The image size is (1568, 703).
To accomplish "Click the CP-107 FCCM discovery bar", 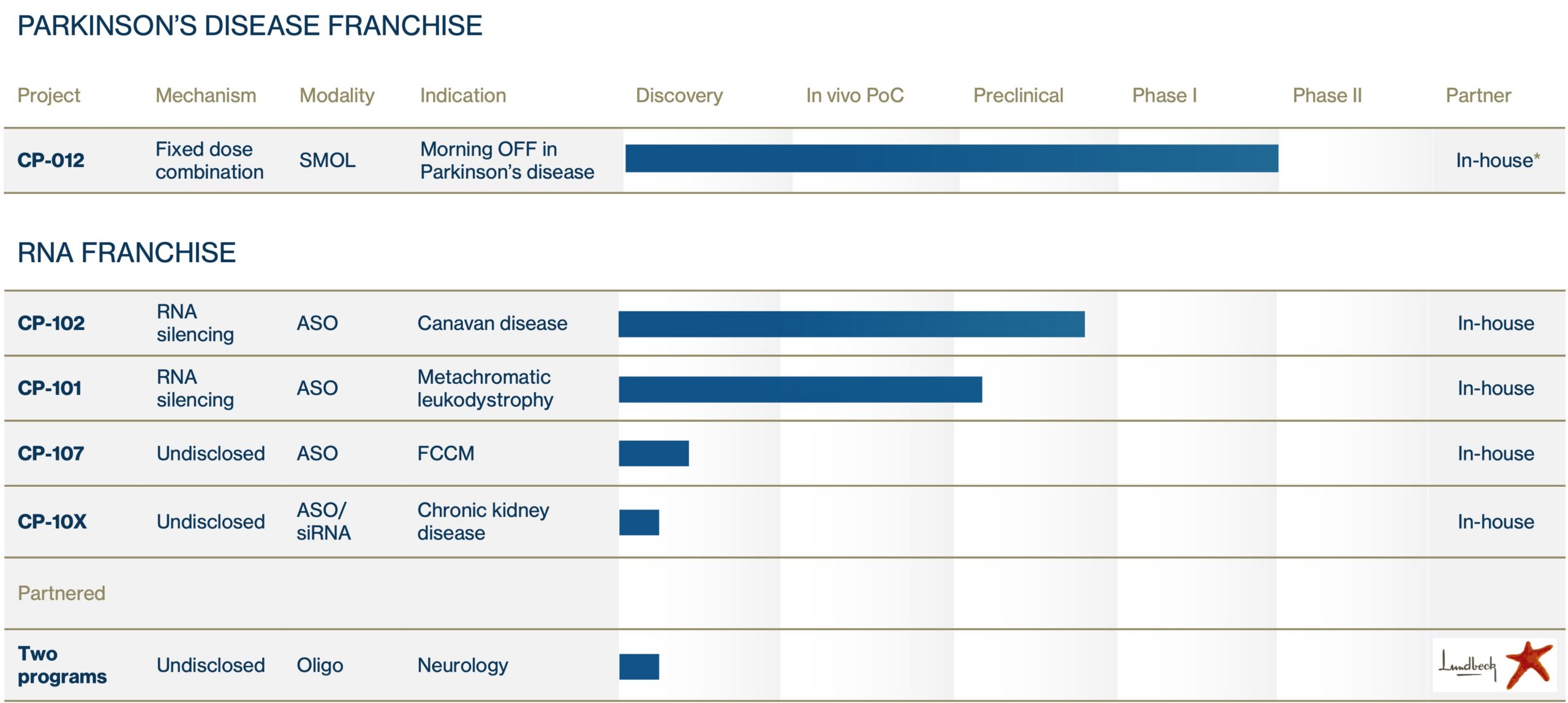I will [x=654, y=453].
